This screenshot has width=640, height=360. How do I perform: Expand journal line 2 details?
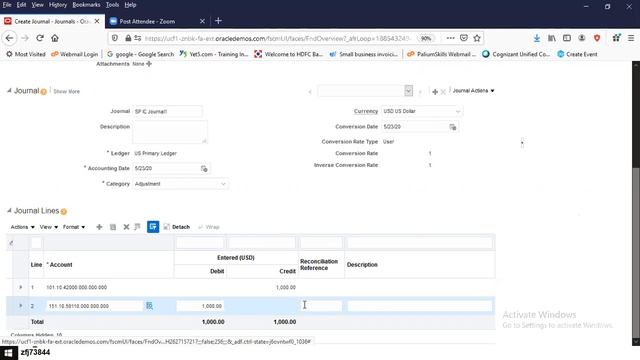(20, 306)
